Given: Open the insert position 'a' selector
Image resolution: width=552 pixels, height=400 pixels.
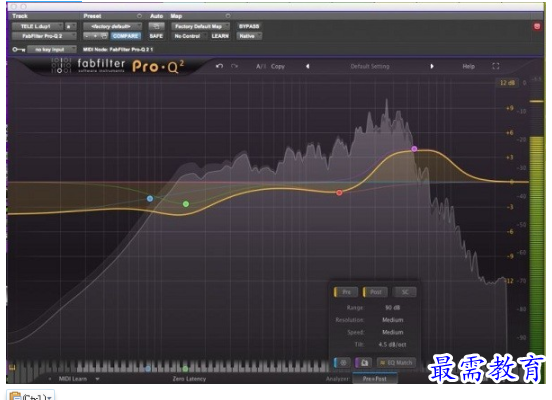Looking at the screenshot, I should tap(70, 26).
